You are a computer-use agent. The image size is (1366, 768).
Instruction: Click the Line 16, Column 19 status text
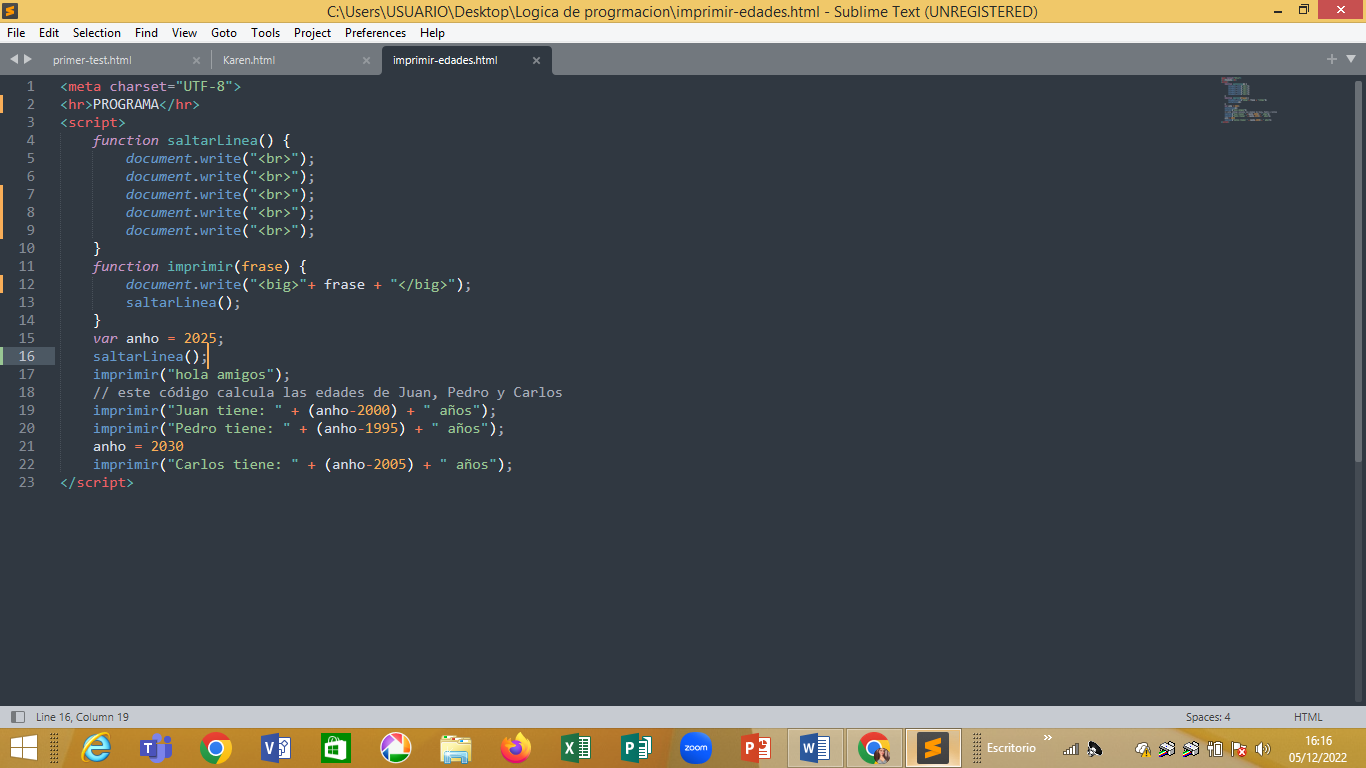(x=82, y=717)
